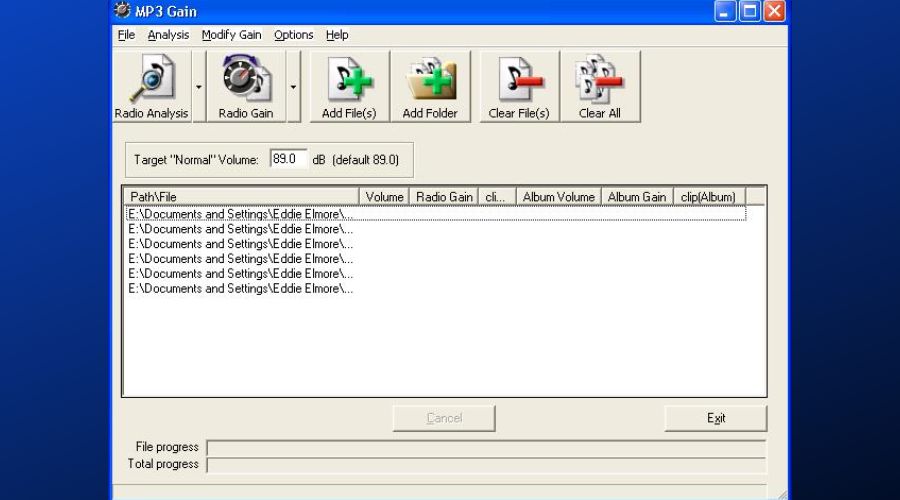900x500 pixels.
Task: Open the Analysis menu
Action: (168, 35)
